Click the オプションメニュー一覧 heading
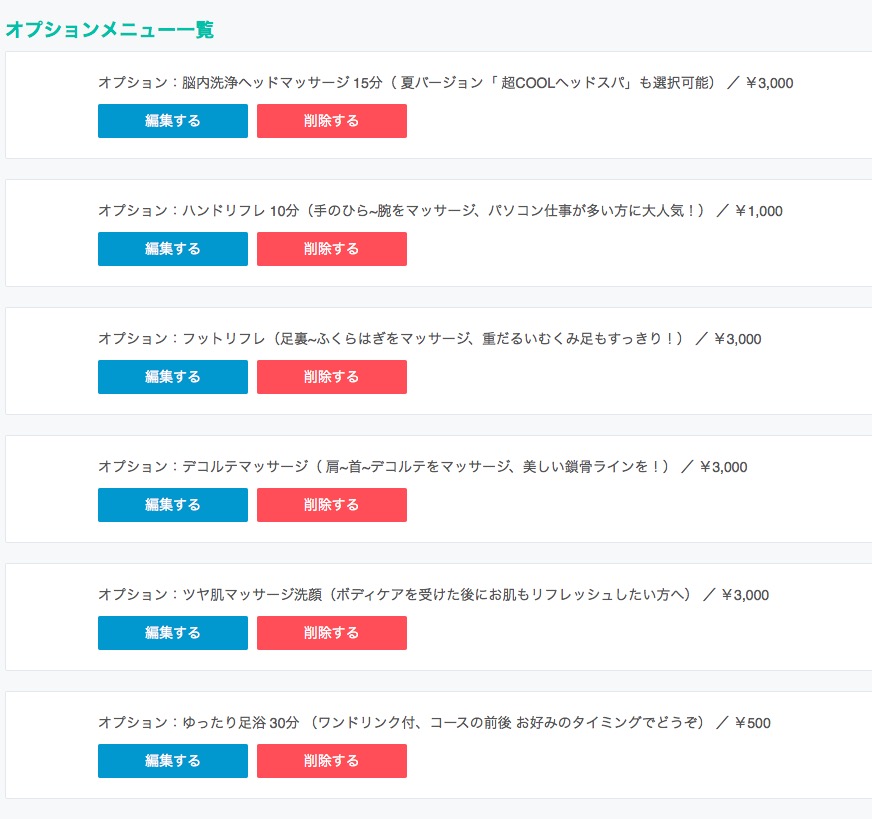872x819 pixels. (x=110, y=29)
